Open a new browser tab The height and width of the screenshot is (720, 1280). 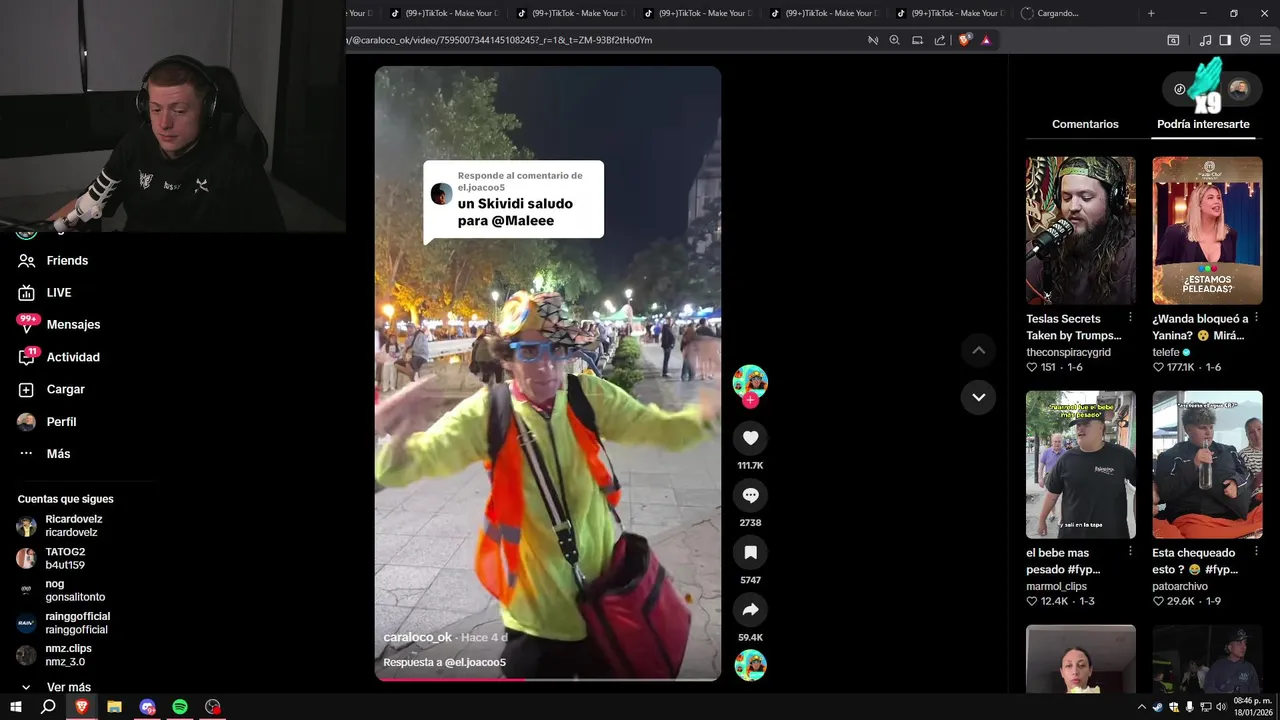pos(1151,13)
